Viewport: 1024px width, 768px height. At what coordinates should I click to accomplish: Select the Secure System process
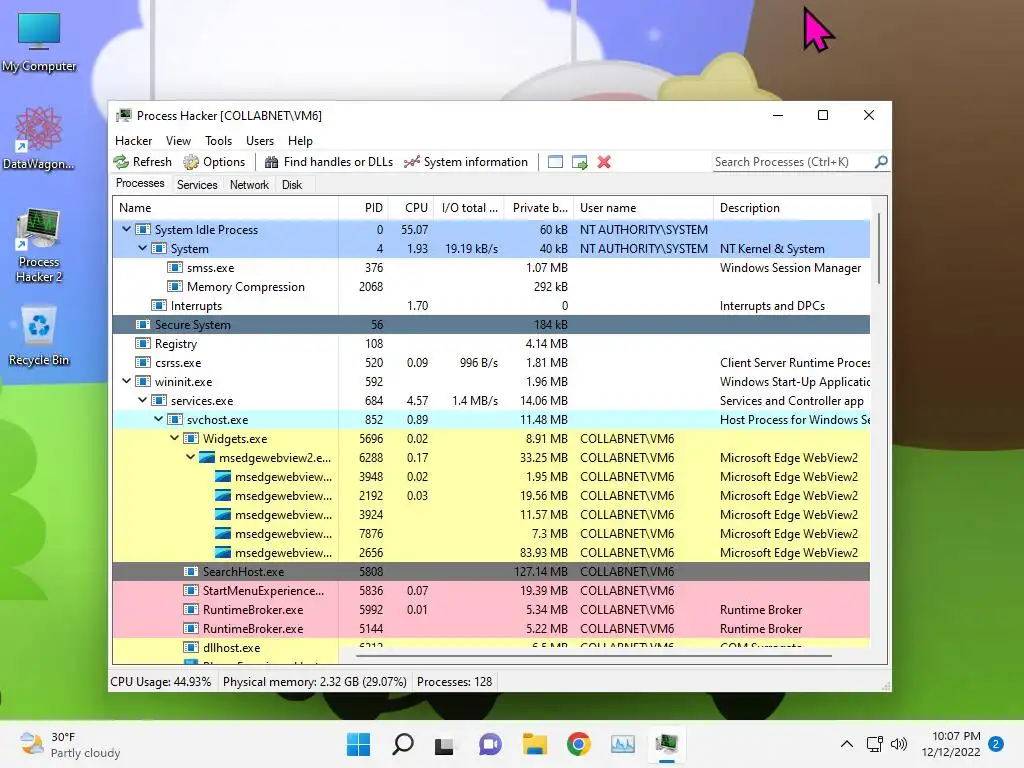491,325
